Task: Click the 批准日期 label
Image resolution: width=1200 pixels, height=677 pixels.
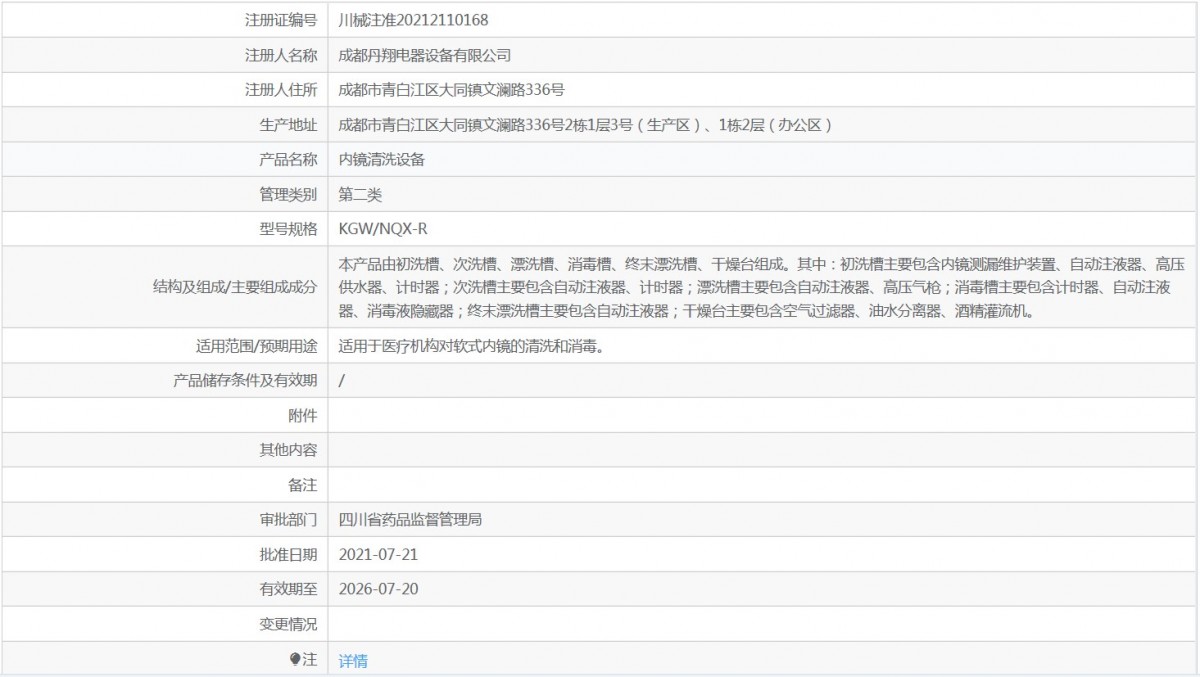Action: tap(288, 554)
